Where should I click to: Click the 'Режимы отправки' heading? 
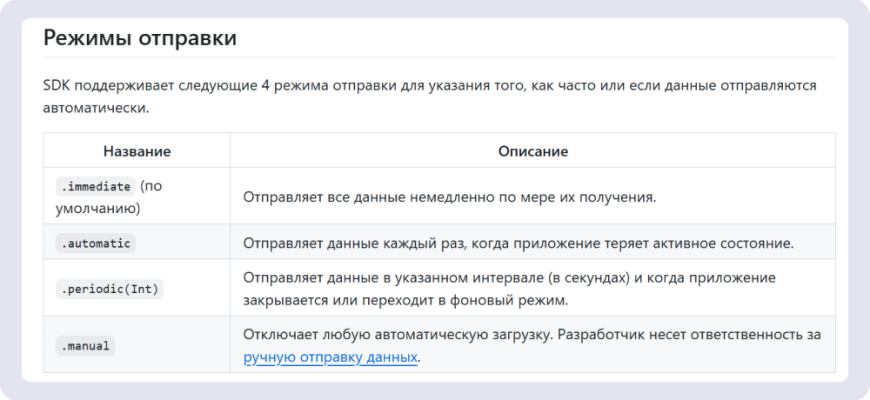139,39
